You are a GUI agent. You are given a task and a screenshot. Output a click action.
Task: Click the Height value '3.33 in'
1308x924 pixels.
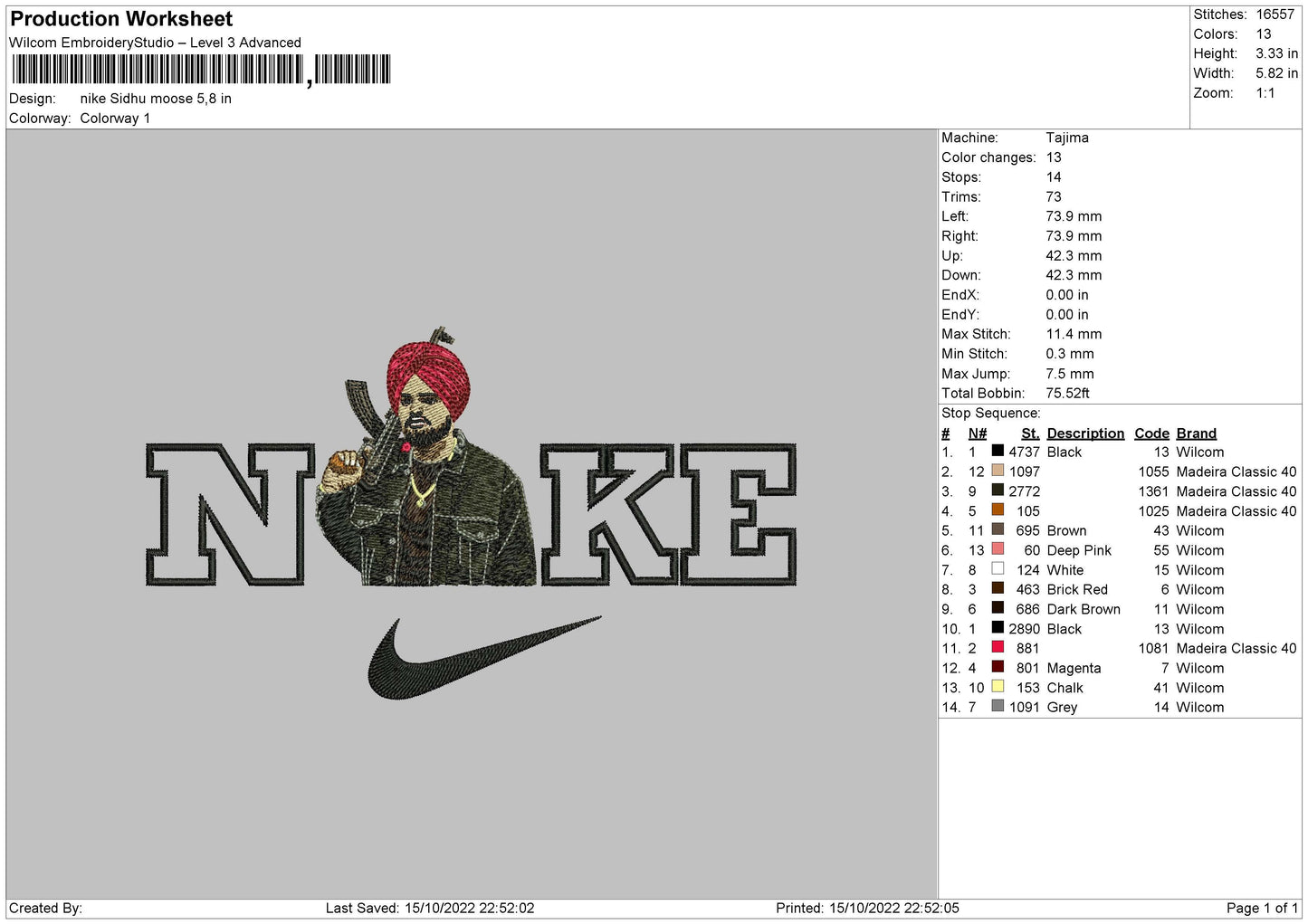pos(1276,53)
